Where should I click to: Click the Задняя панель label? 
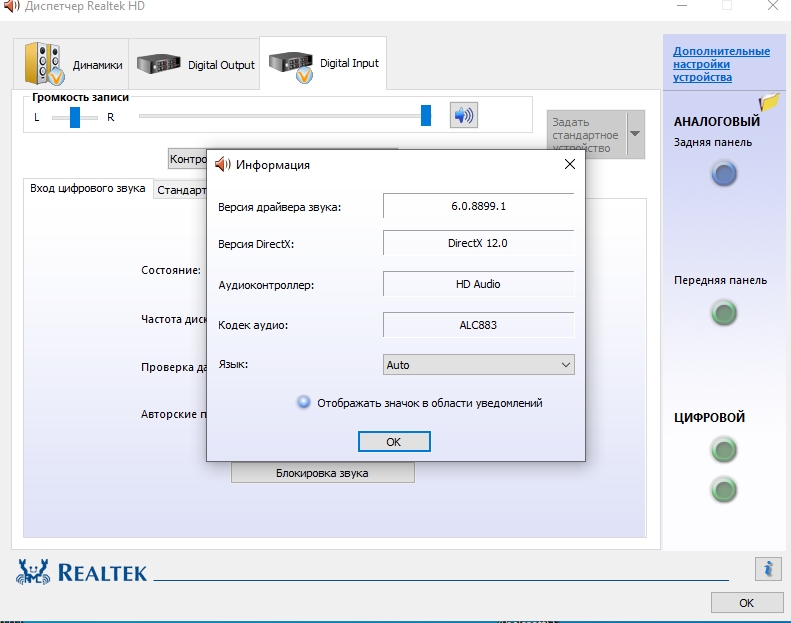click(713, 143)
